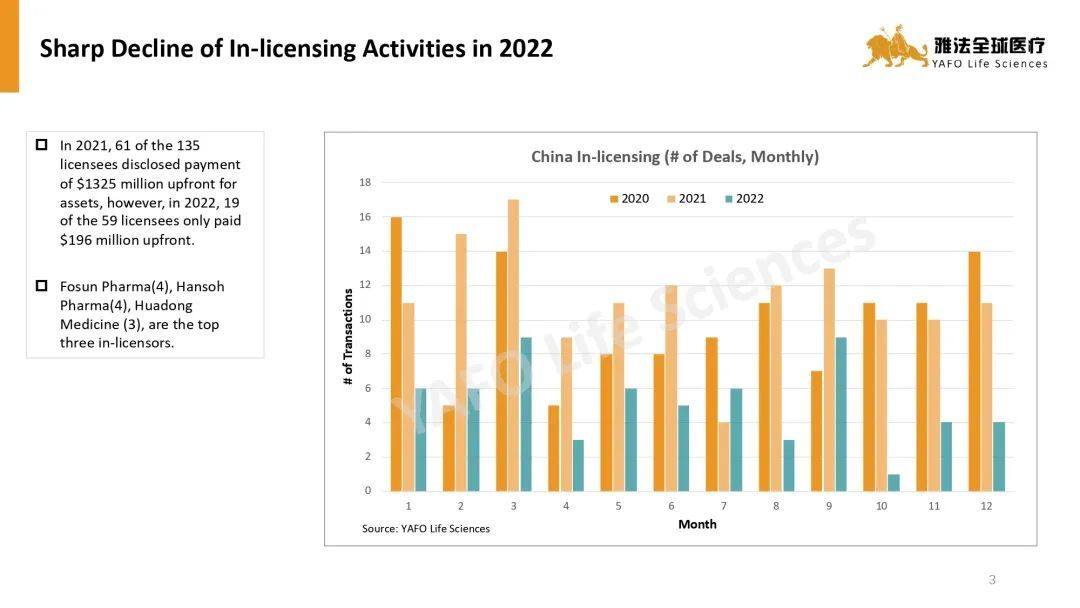The width and height of the screenshot is (1080, 608).
Task: Click the 2021 bar for month 6
Action: (672, 388)
